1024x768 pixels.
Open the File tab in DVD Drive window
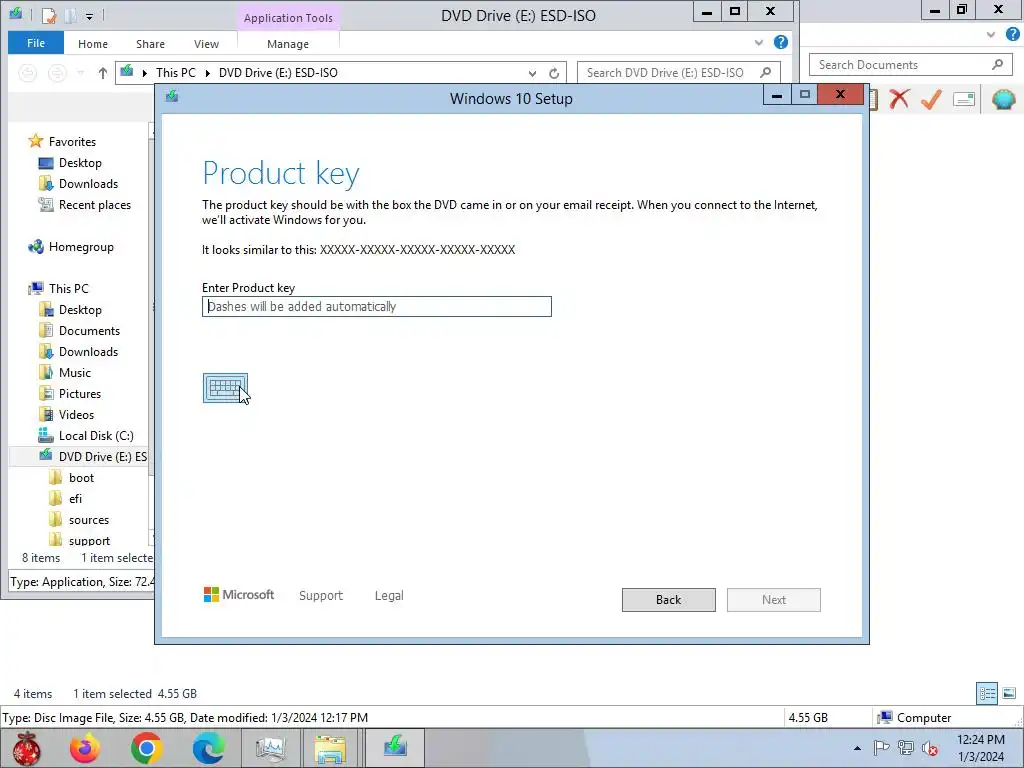pyautogui.click(x=36, y=43)
